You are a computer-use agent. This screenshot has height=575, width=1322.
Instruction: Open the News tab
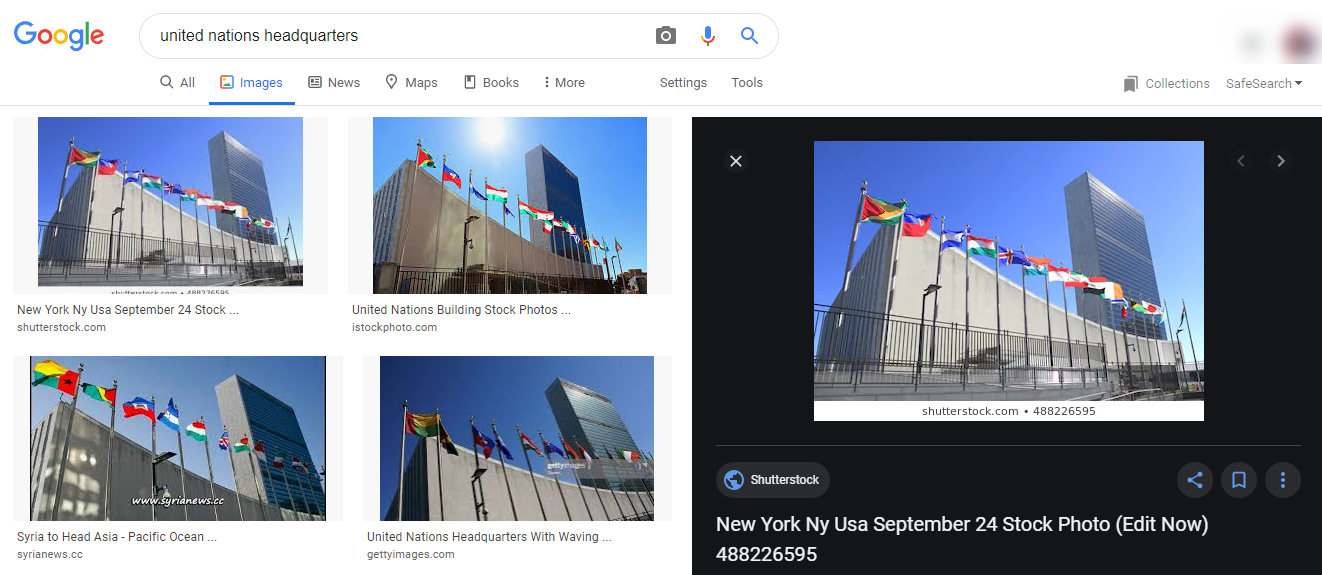click(334, 83)
